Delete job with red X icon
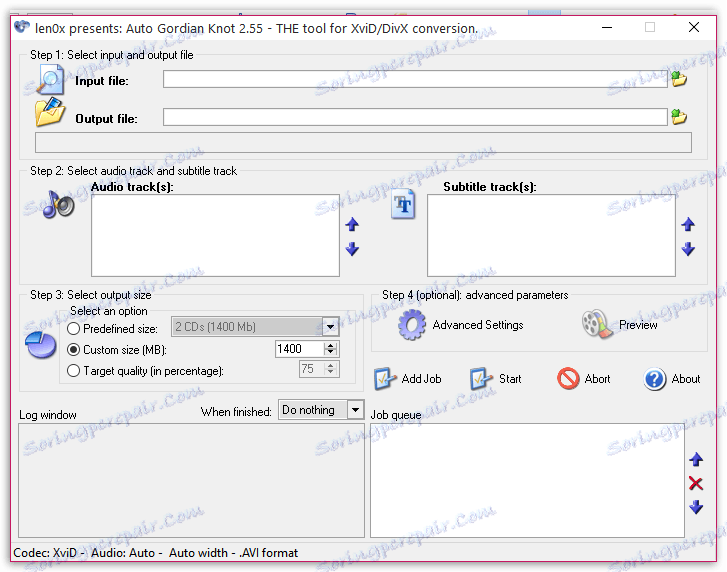 [x=696, y=483]
